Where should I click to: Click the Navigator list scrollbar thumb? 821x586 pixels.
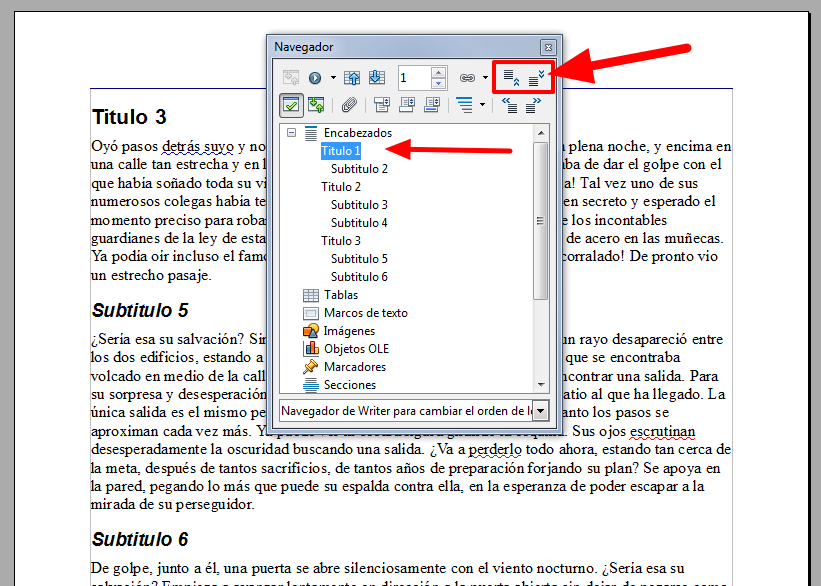click(541, 220)
